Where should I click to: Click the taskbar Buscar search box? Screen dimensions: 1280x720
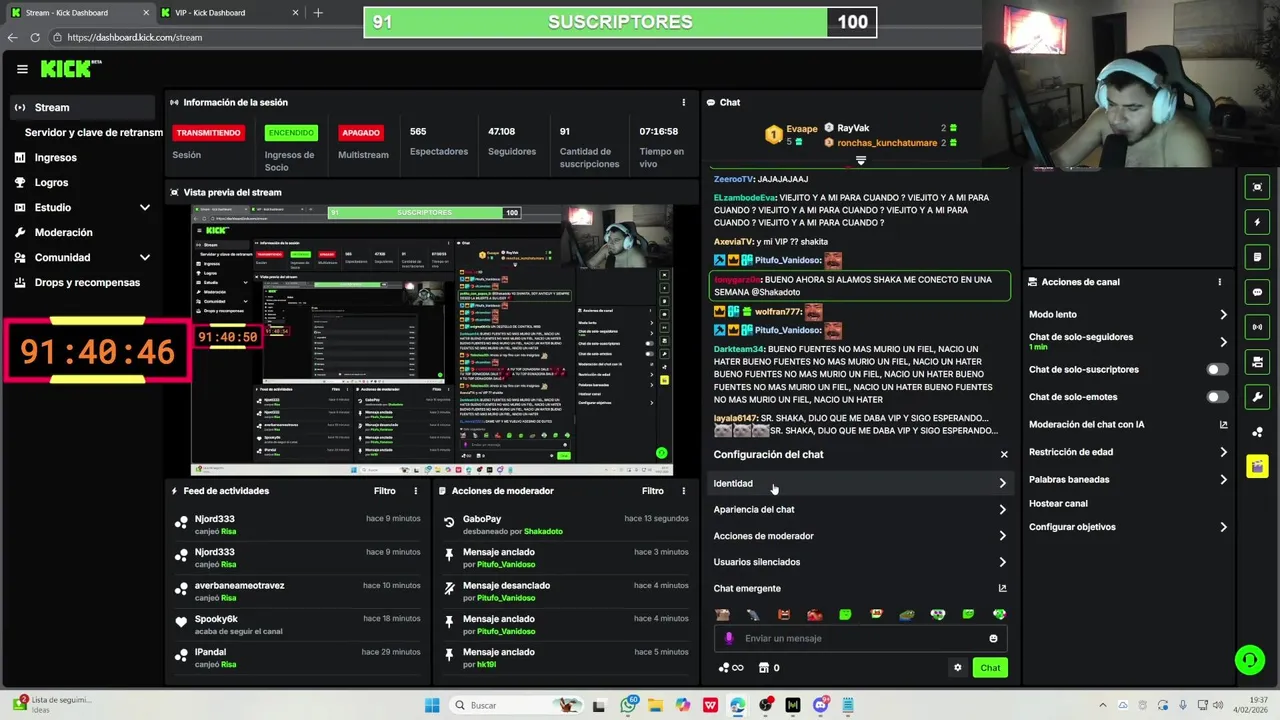point(516,705)
